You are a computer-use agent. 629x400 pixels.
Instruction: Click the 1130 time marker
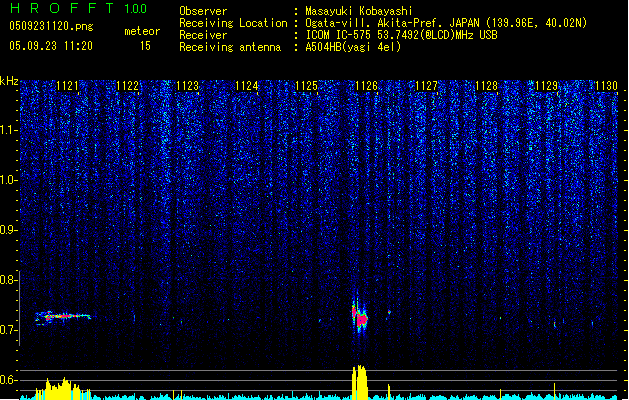(x=606, y=86)
